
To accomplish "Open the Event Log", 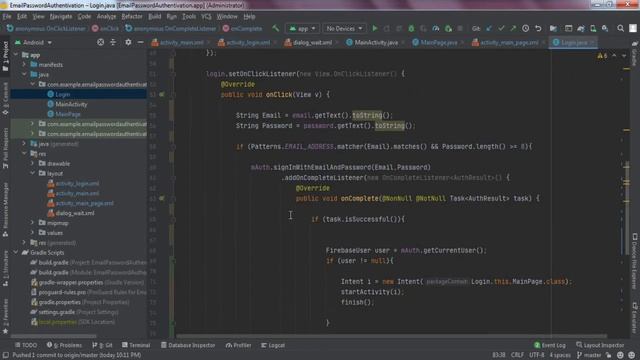I will (x=550, y=345).
